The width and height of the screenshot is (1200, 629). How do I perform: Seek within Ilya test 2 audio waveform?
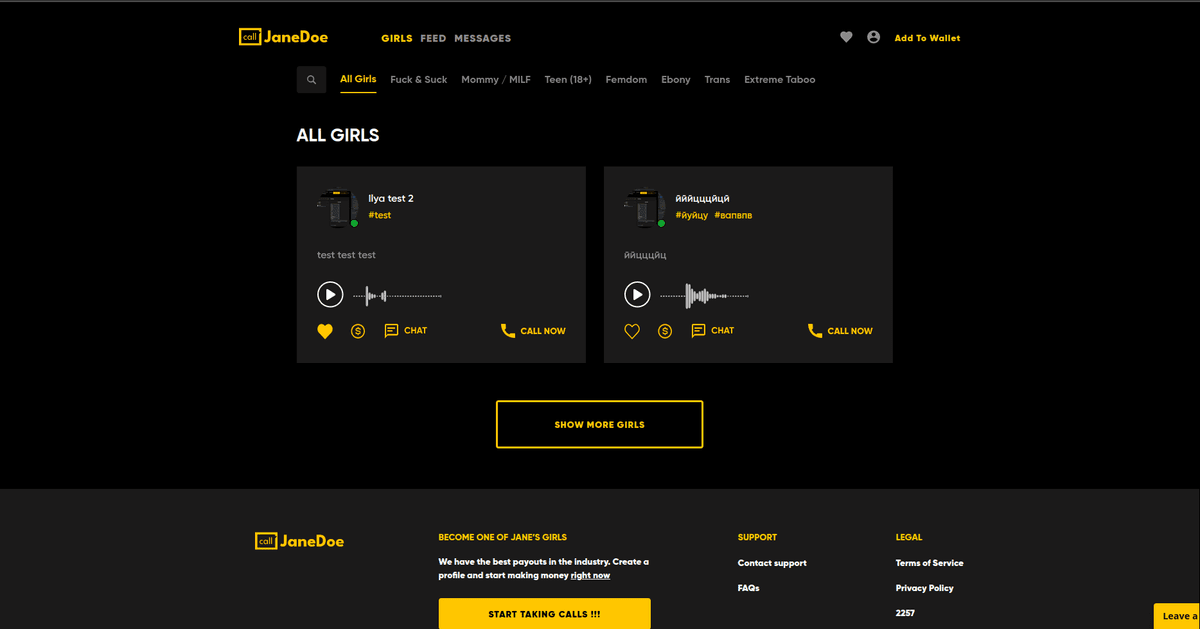click(398, 295)
